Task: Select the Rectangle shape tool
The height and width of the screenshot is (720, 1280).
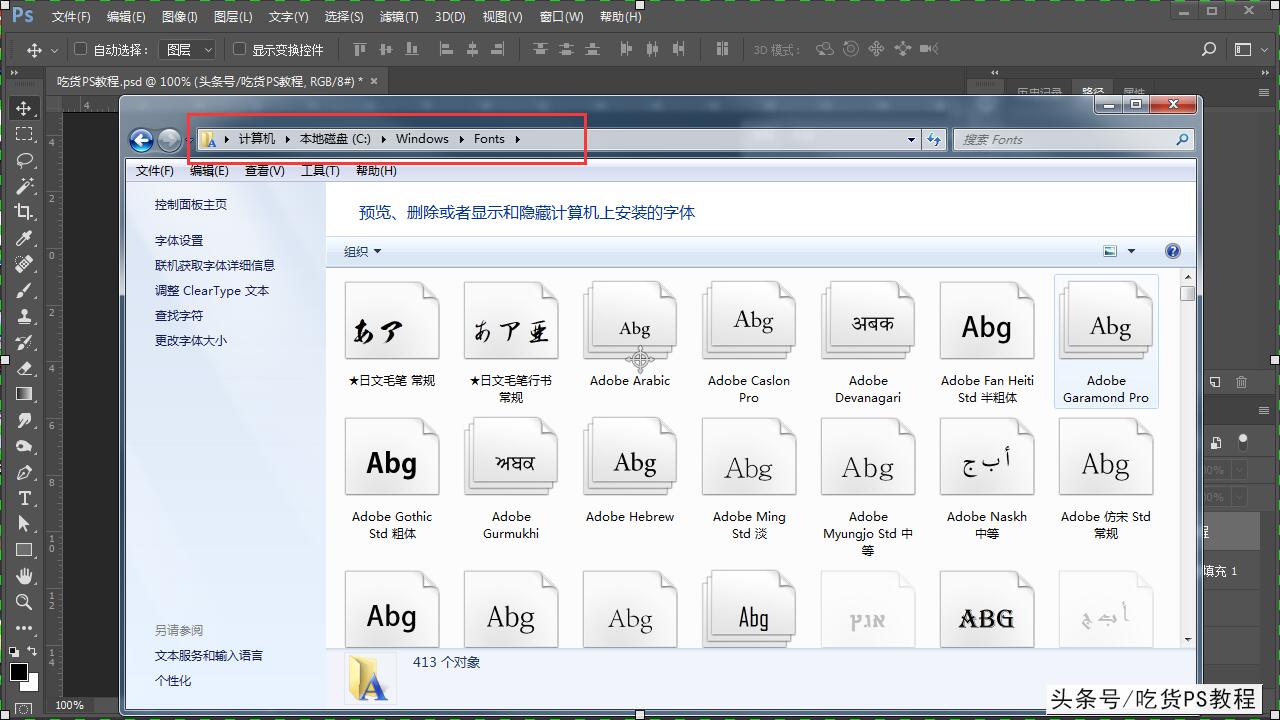Action: pos(24,550)
